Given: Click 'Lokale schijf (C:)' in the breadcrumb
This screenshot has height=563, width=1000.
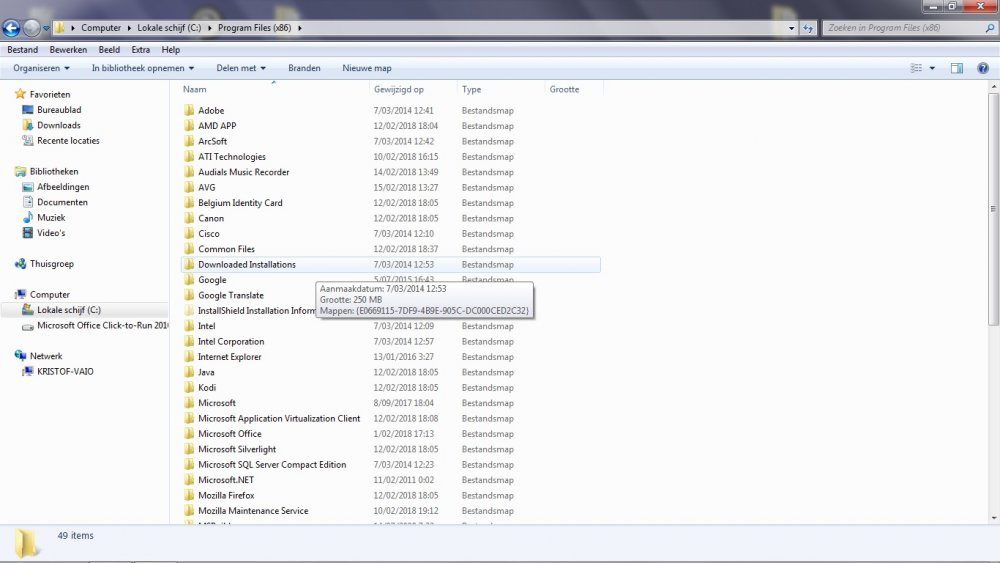Looking at the screenshot, I should pos(169,28).
